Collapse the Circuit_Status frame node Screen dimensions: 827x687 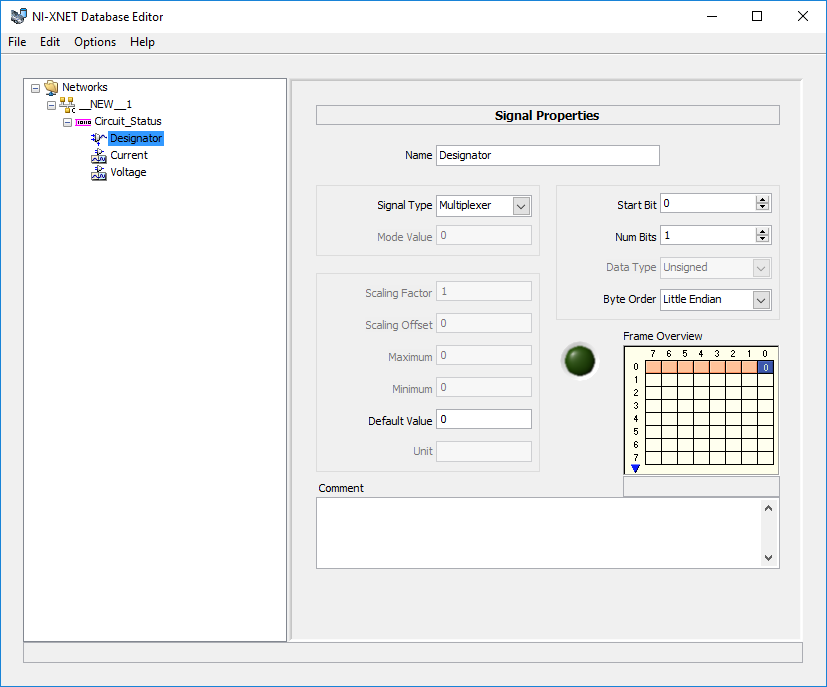pos(68,122)
